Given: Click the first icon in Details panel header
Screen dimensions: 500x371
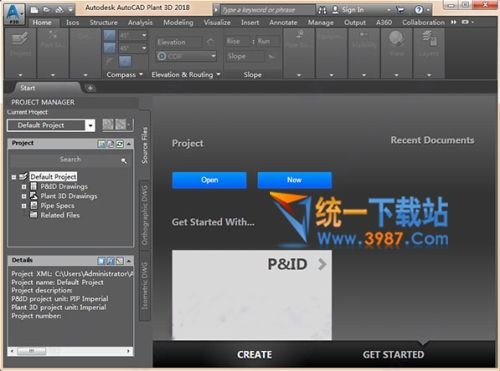Looking at the screenshot, I should pos(101,261).
